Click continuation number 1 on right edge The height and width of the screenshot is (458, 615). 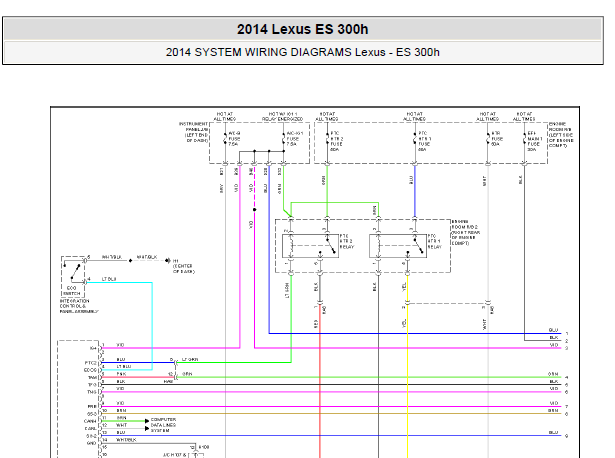tap(567, 334)
